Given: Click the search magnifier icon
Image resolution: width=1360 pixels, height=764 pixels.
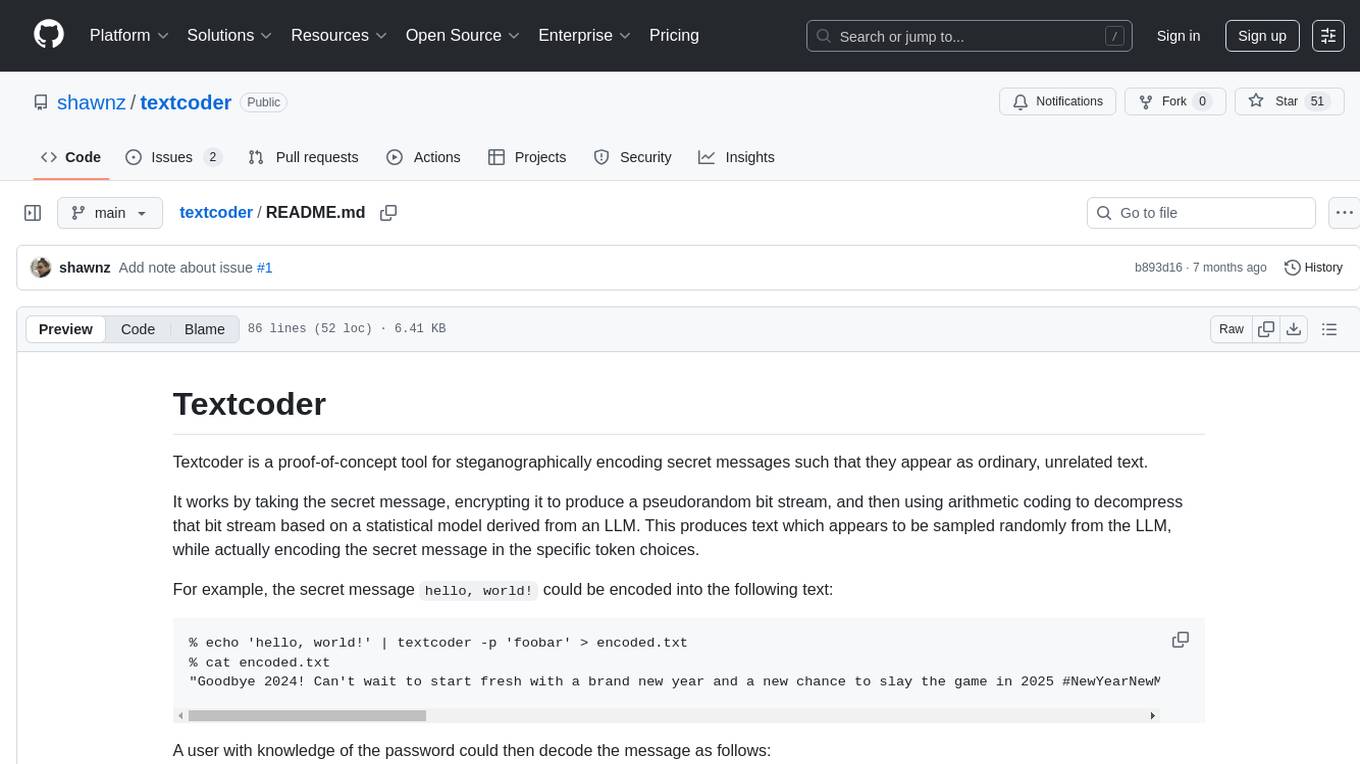Looking at the screenshot, I should click(824, 36).
